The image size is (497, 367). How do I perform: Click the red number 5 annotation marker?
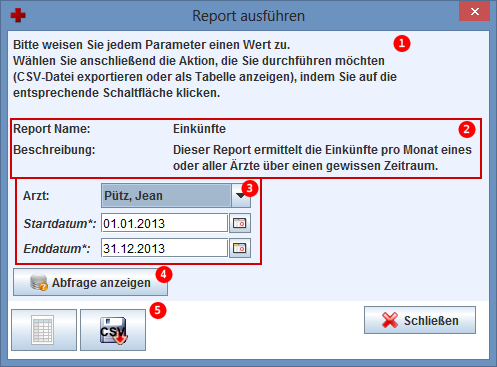click(x=158, y=310)
